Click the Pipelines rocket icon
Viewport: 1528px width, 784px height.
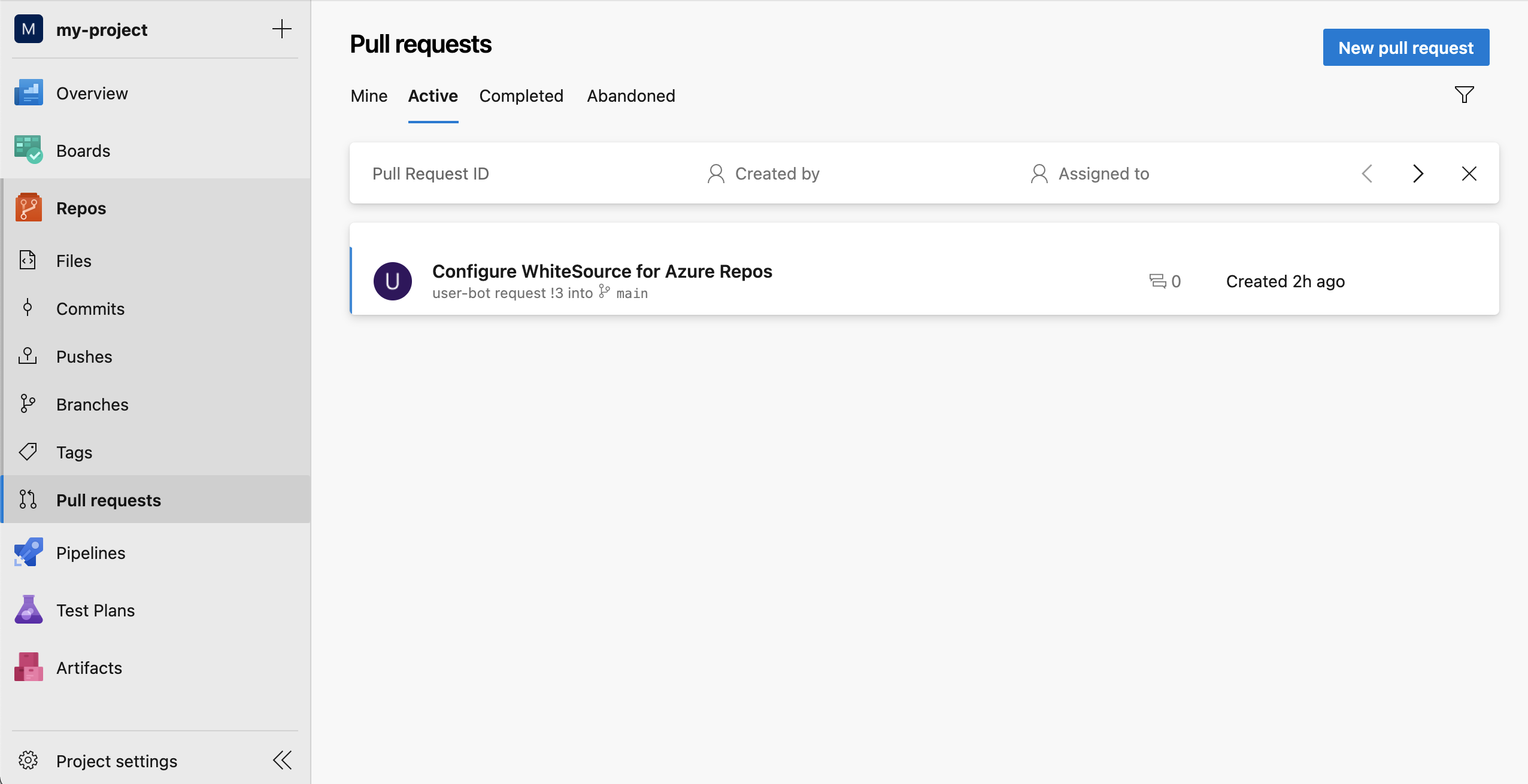point(28,552)
